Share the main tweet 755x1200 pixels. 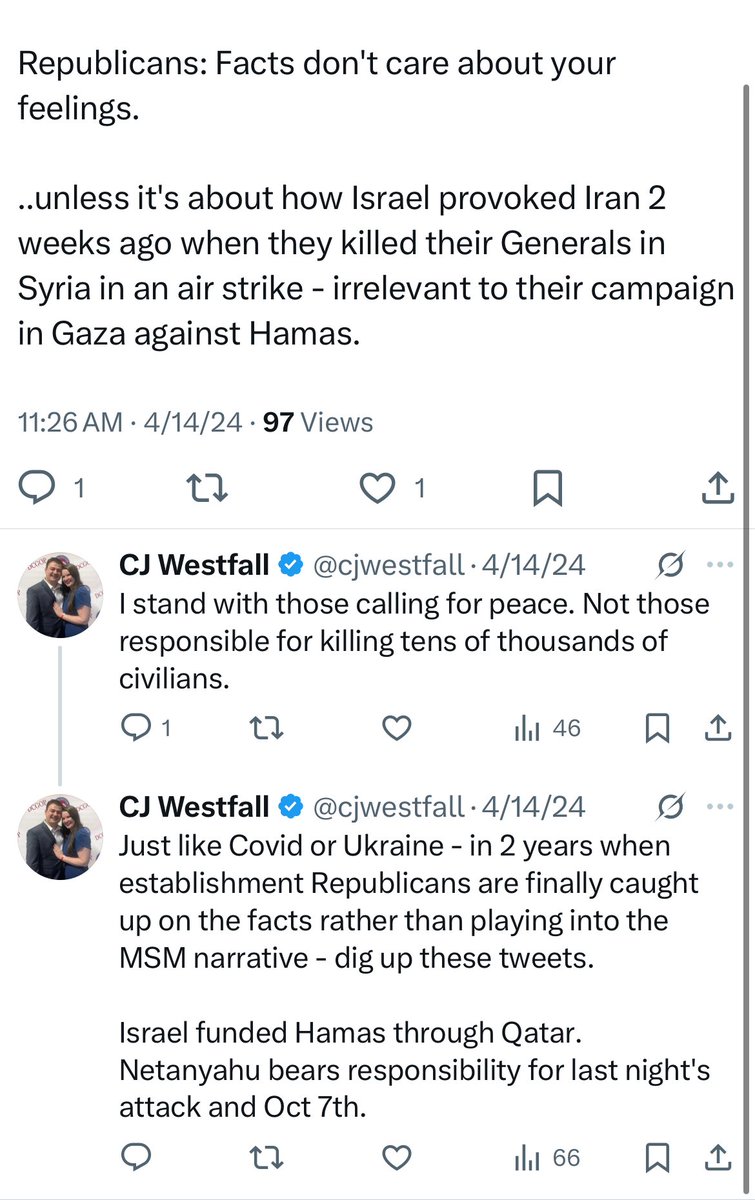(716, 487)
